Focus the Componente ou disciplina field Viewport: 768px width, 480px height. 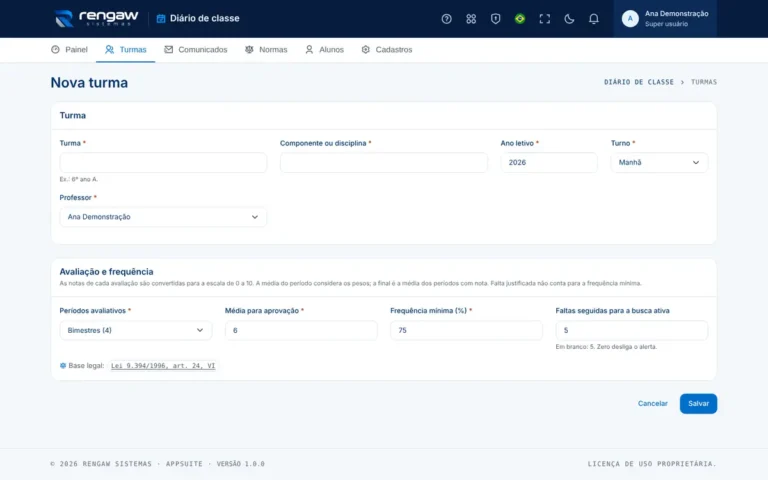384,163
